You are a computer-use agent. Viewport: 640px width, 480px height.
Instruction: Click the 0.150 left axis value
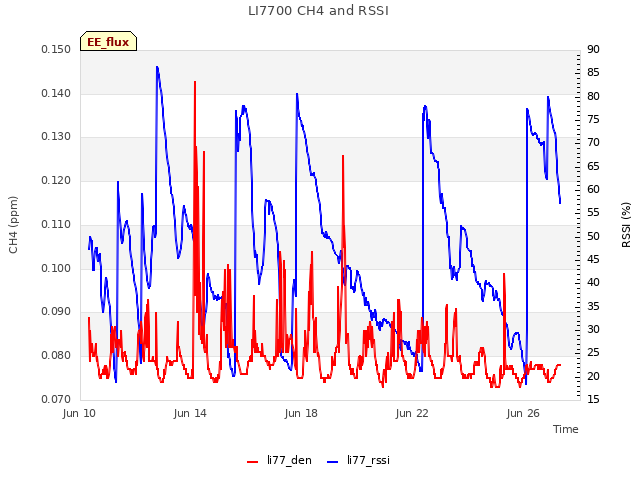point(56,50)
